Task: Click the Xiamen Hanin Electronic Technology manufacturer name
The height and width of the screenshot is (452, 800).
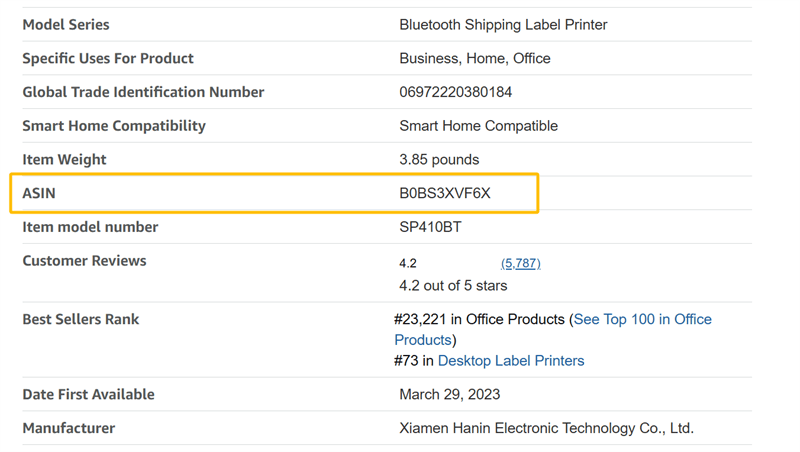Action: 546,428
